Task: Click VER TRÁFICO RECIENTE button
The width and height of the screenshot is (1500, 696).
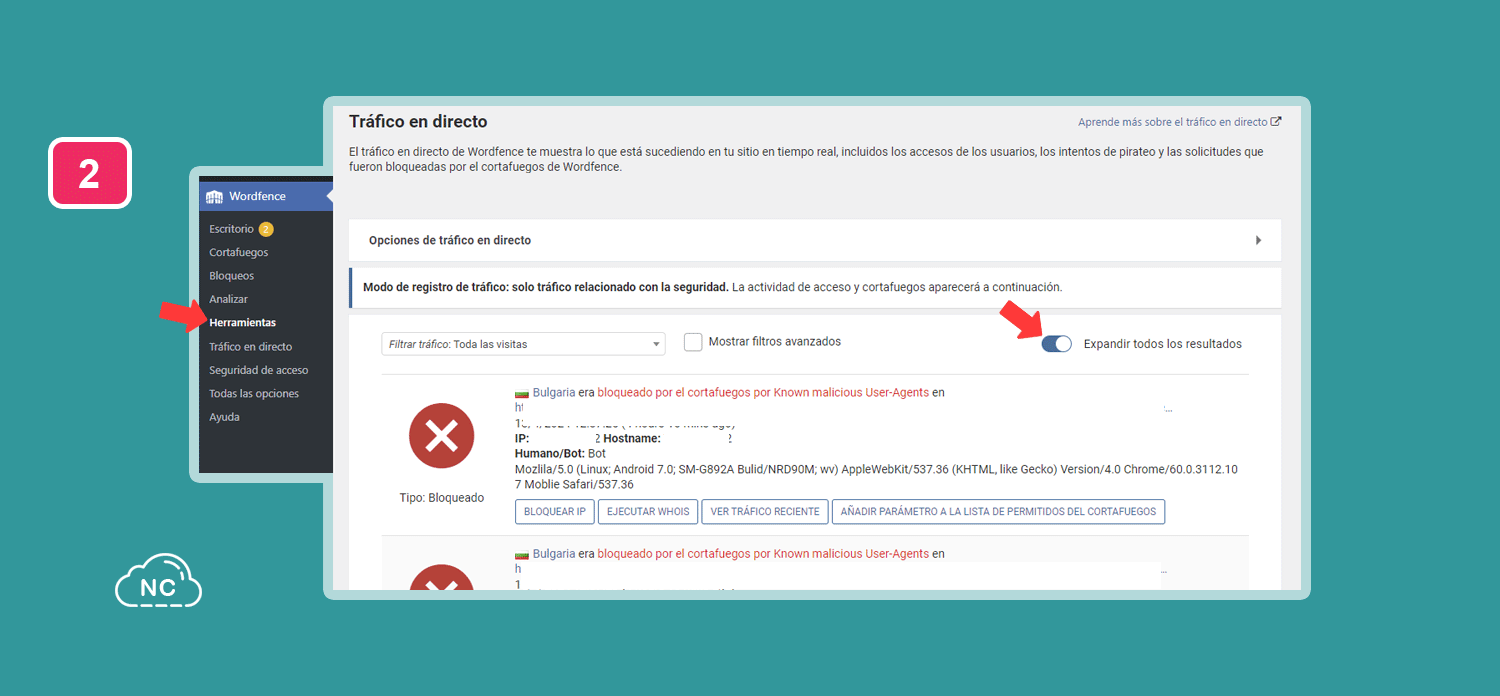Action: click(x=765, y=511)
